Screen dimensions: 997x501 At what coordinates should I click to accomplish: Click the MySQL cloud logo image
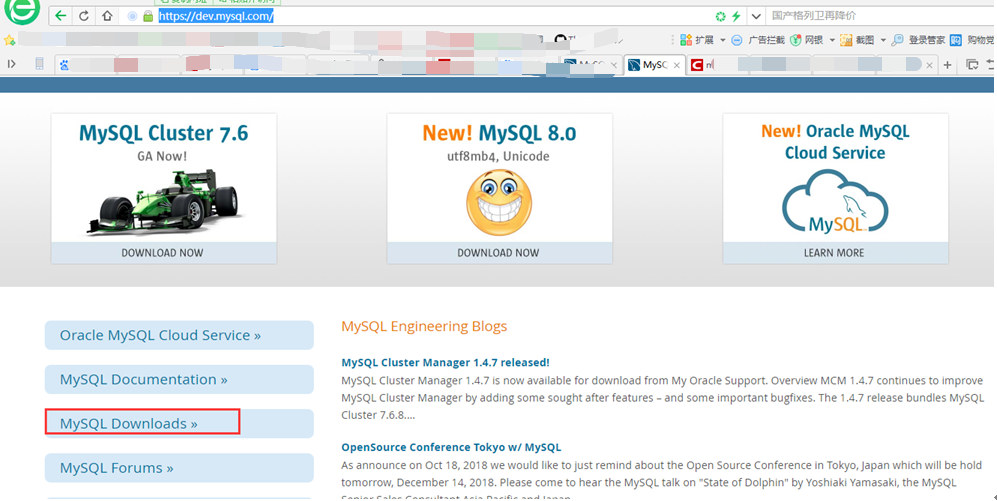point(834,202)
